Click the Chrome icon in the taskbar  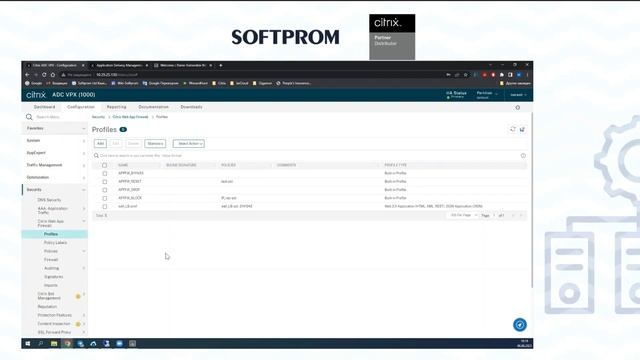pyautogui.click(x=67, y=344)
